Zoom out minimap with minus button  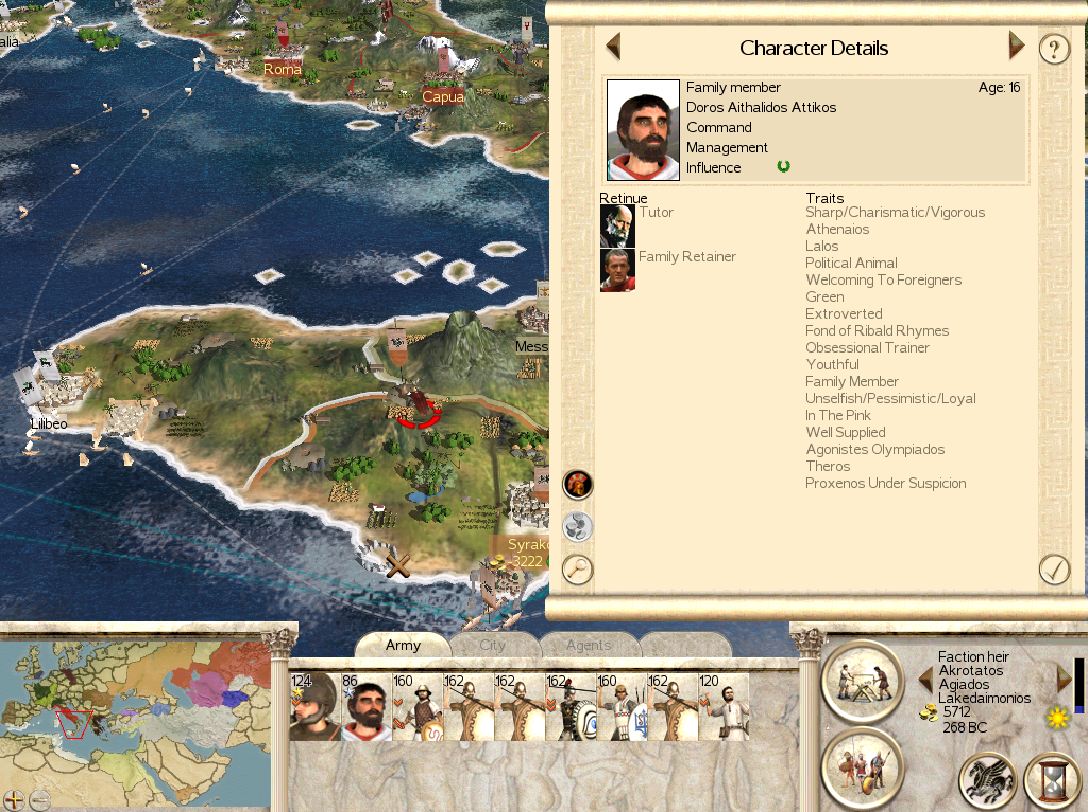tap(40, 800)
